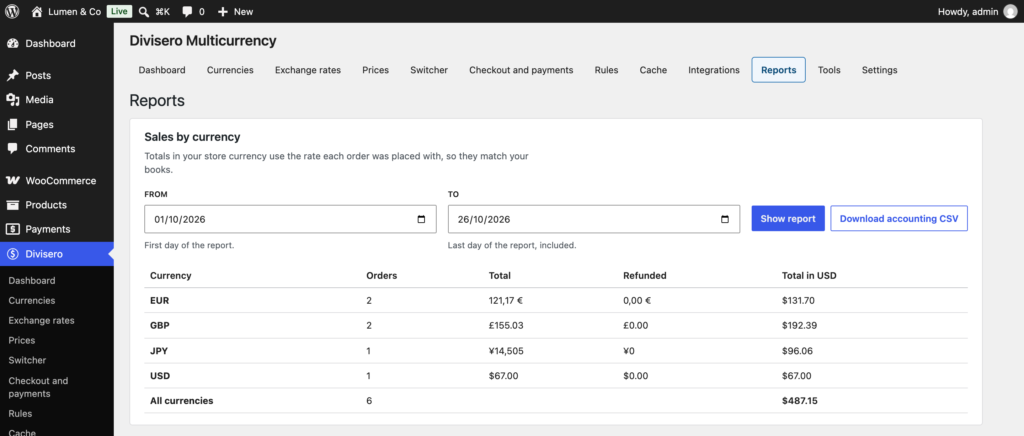Screen dimensions: 1024x436
Task: Click the From date input field
Action: pyautogui.click(x=290, y=219)
